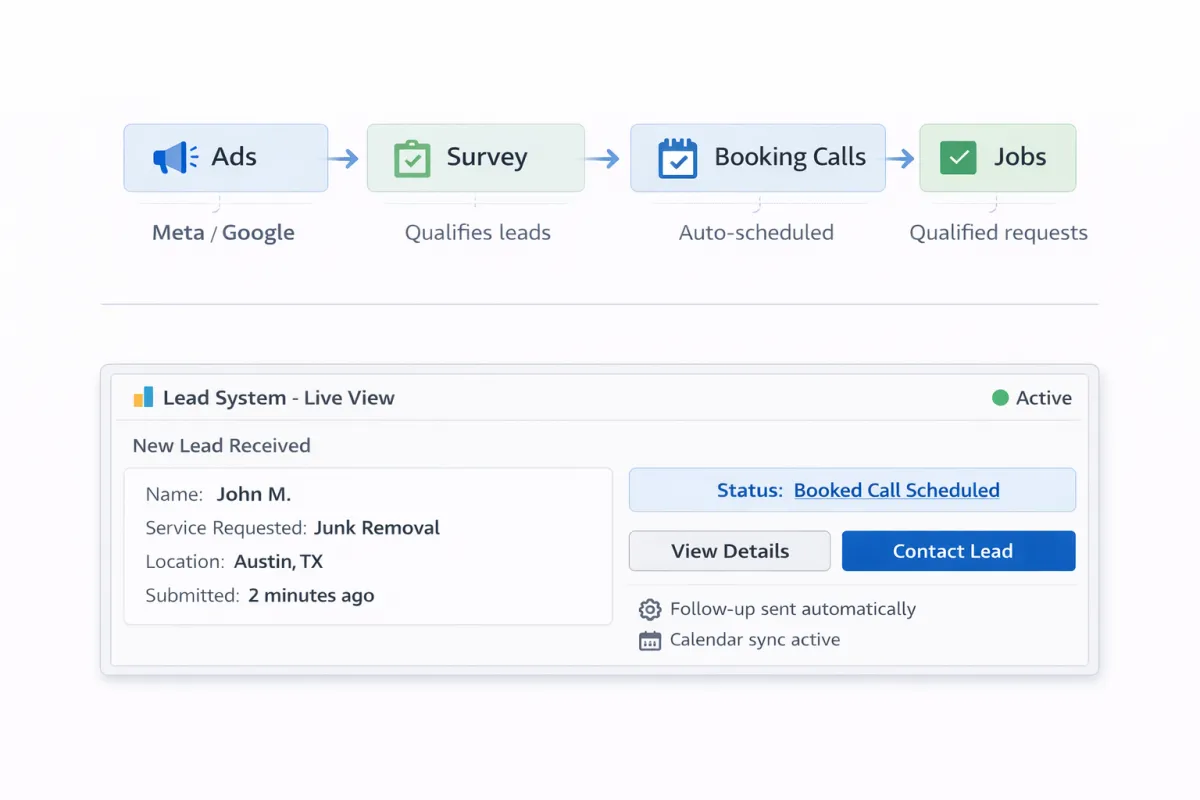The image size is (1200, 800).
Task: Click the Lead System bar chart logo
Action: click(144, 398)
